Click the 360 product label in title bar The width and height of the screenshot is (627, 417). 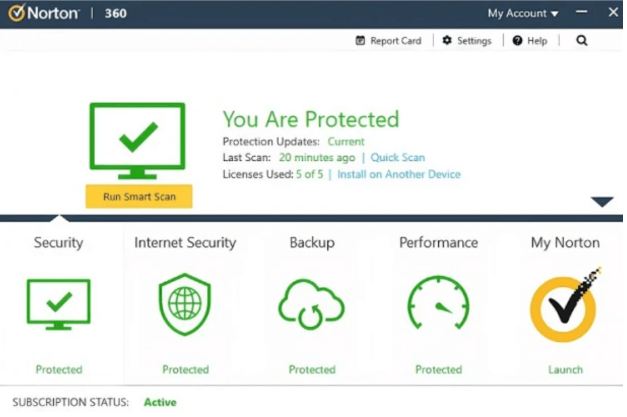click(x=116, y=14)
